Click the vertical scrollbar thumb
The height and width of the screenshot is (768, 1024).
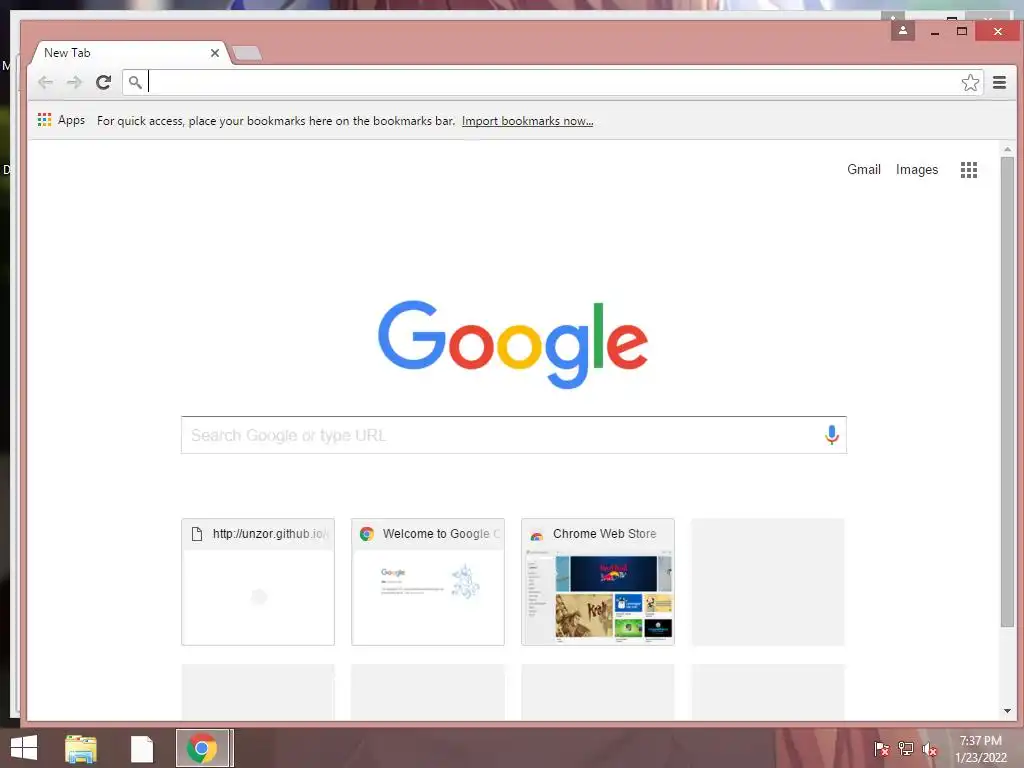click(1007, 392)
